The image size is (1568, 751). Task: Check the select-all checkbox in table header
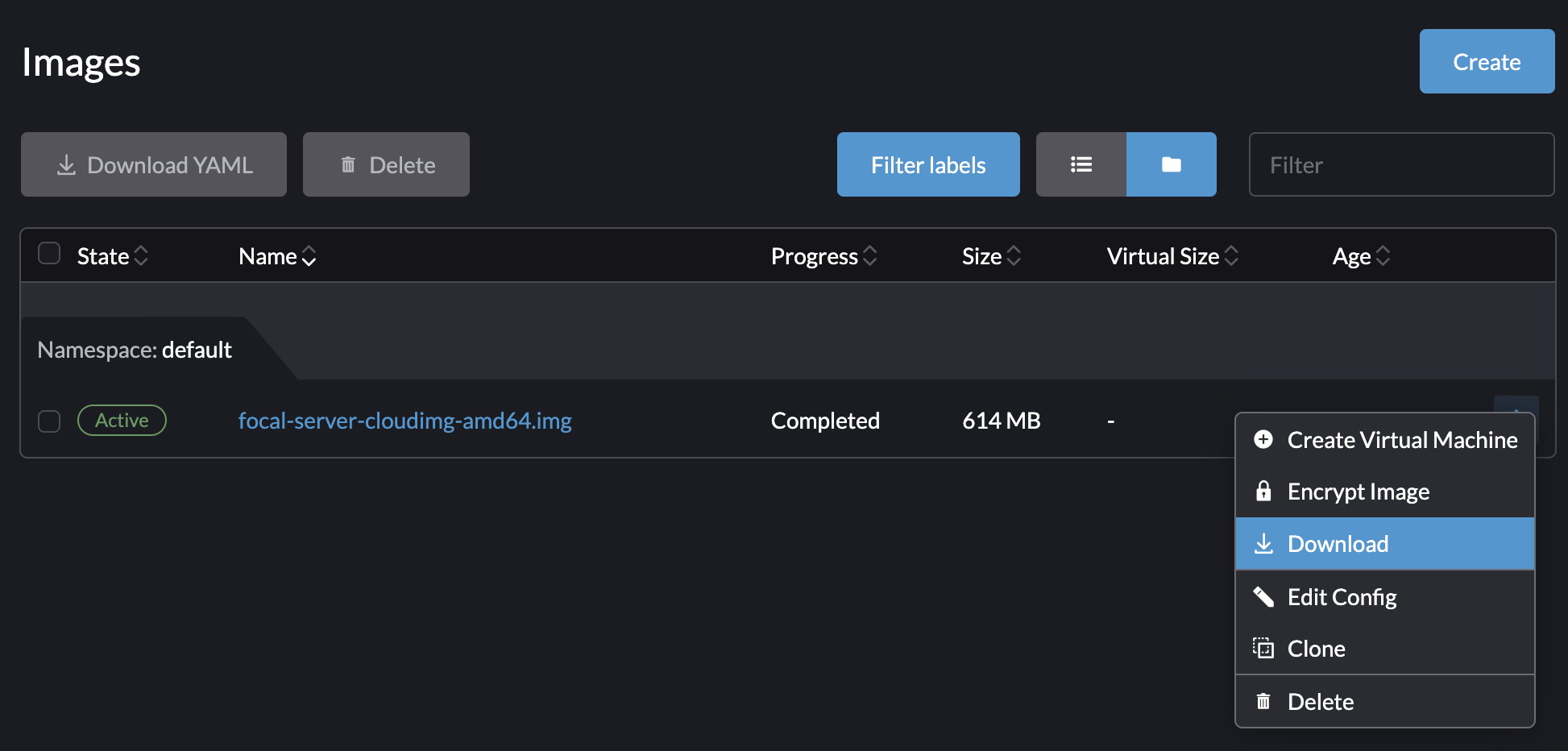(49, 253)
